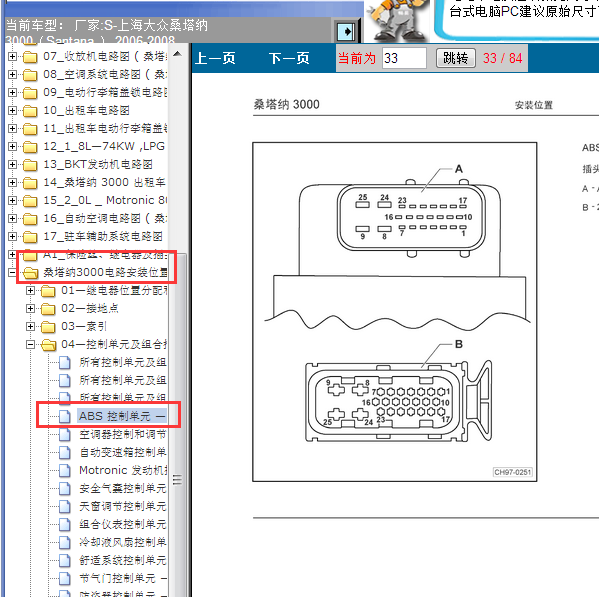Click the 桑塔纳 3000 page heading
Screen dimensions: 599x597
pos(287,104)
